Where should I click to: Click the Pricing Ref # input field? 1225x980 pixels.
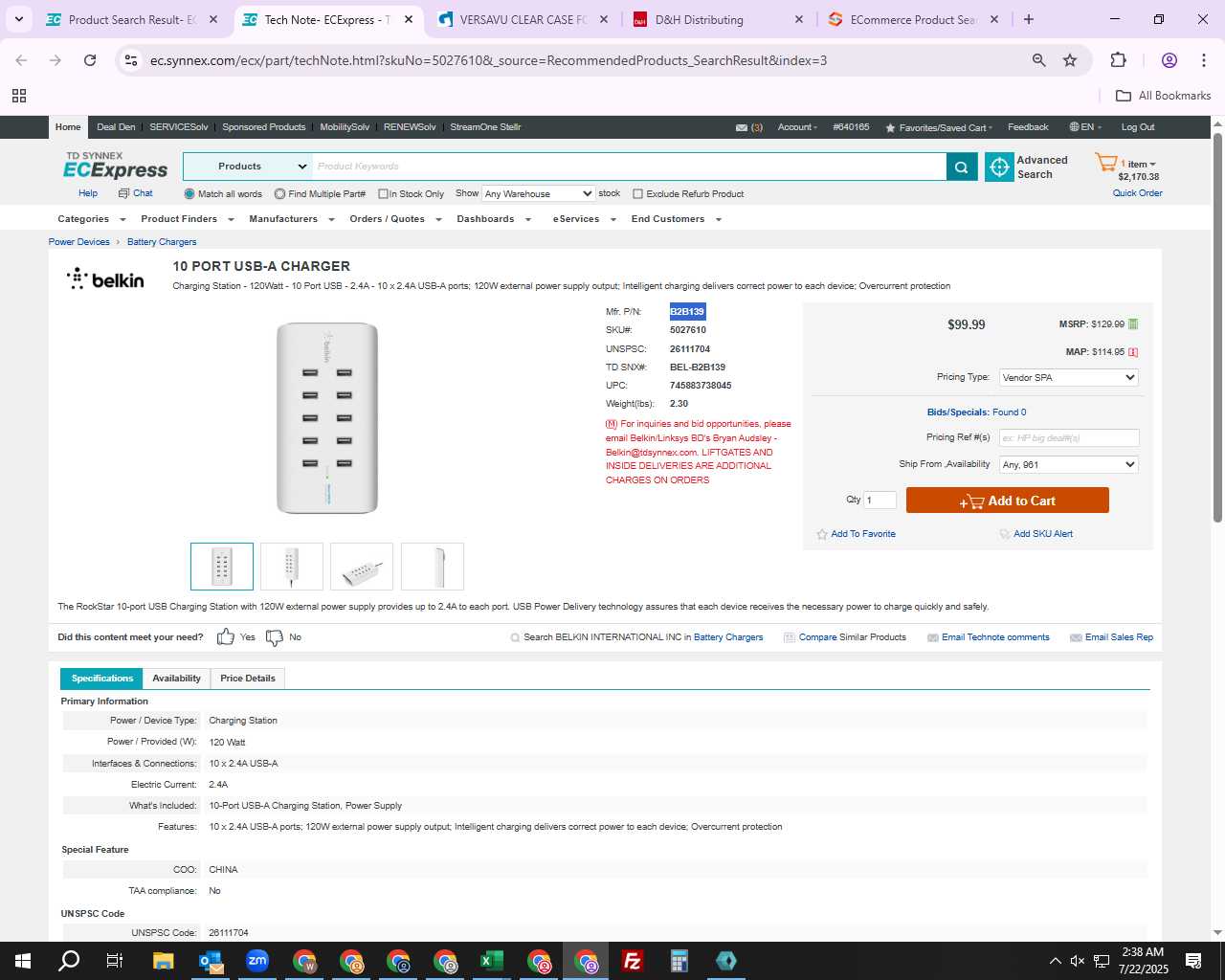point(1069,438)
